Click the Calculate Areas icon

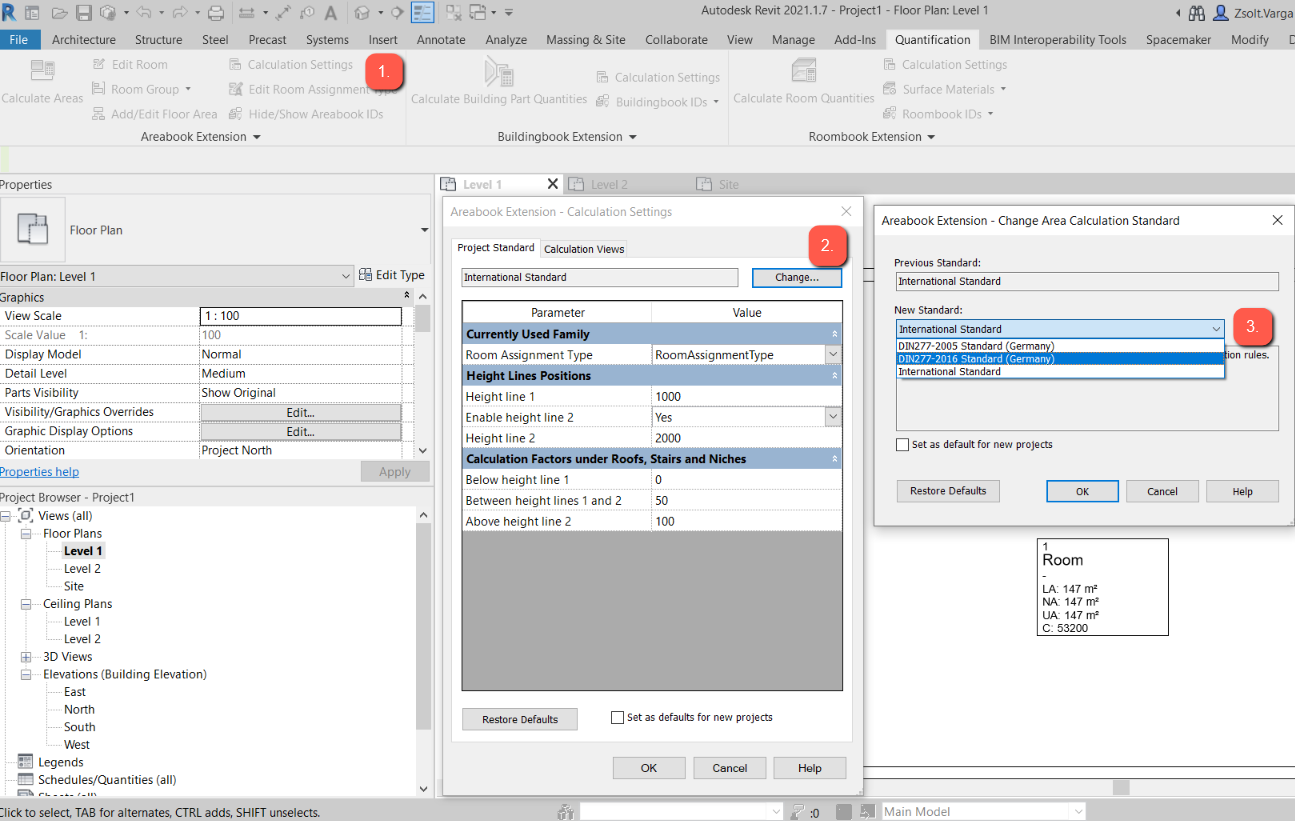42,71
